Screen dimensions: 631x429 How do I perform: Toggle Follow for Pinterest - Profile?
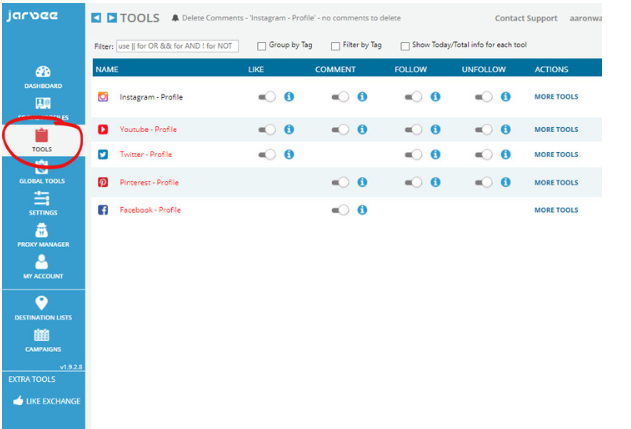coord(413,182)
